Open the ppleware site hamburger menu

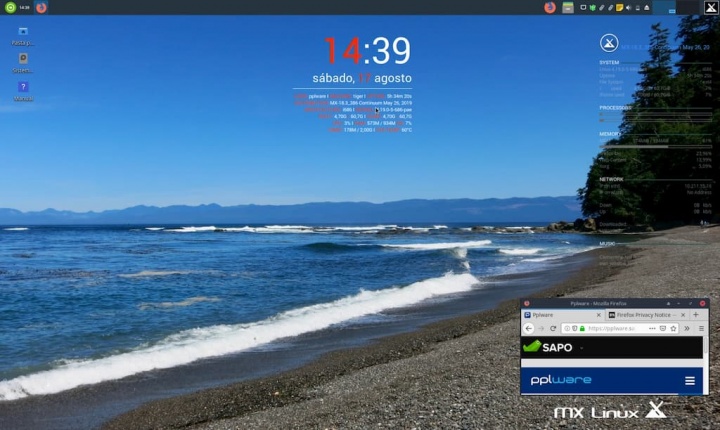coord(689,381)
